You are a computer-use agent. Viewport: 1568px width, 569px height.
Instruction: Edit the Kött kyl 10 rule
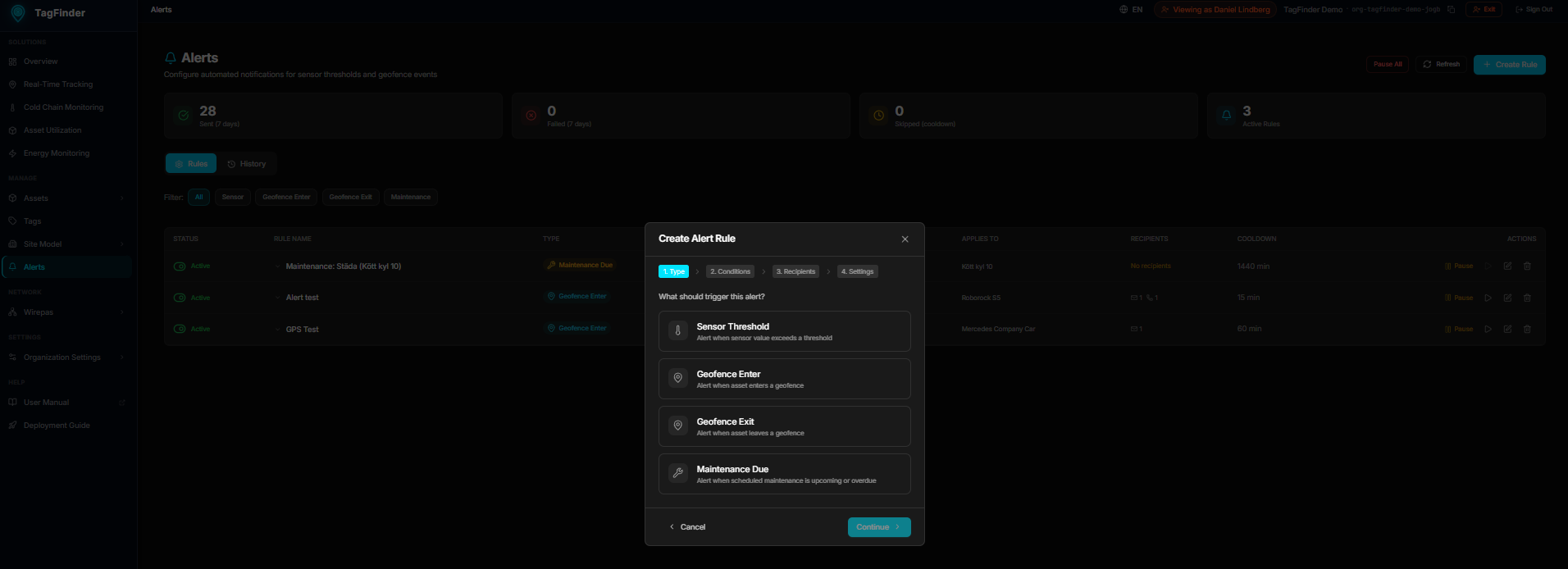pos(1507,266)
